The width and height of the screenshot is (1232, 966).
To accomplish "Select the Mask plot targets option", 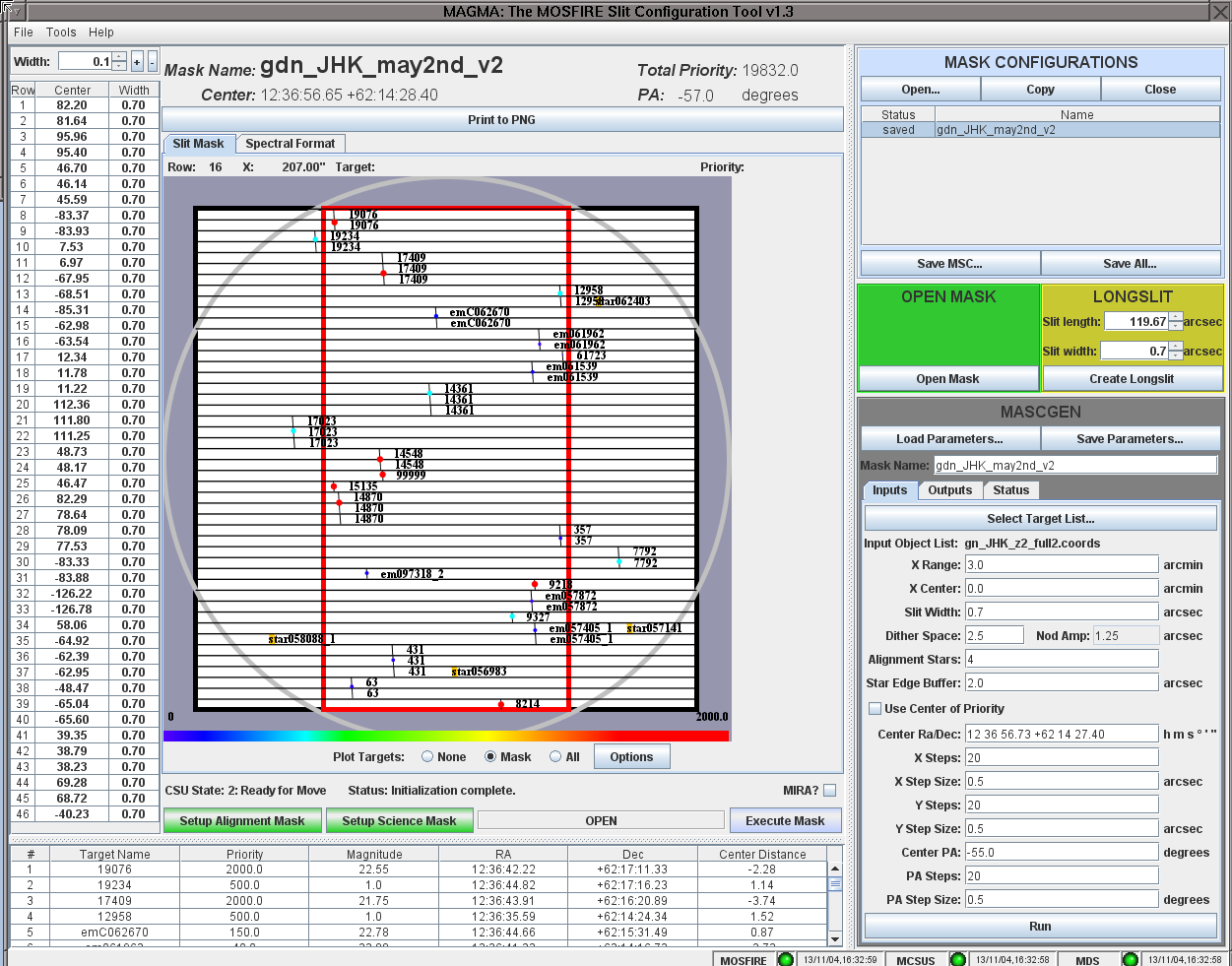I will (490, 757).
